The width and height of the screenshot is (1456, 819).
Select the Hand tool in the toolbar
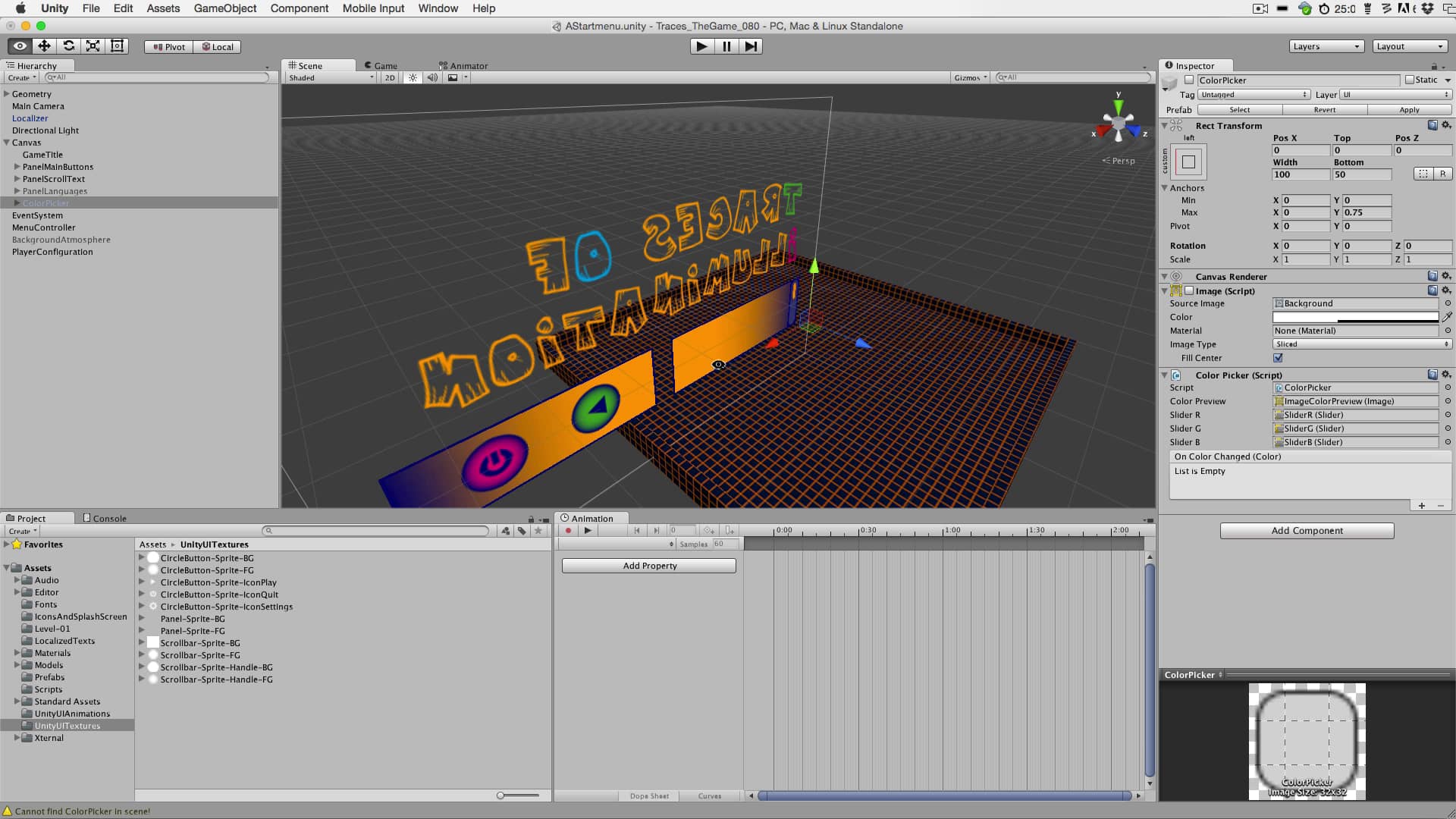(x=19, y=45)
